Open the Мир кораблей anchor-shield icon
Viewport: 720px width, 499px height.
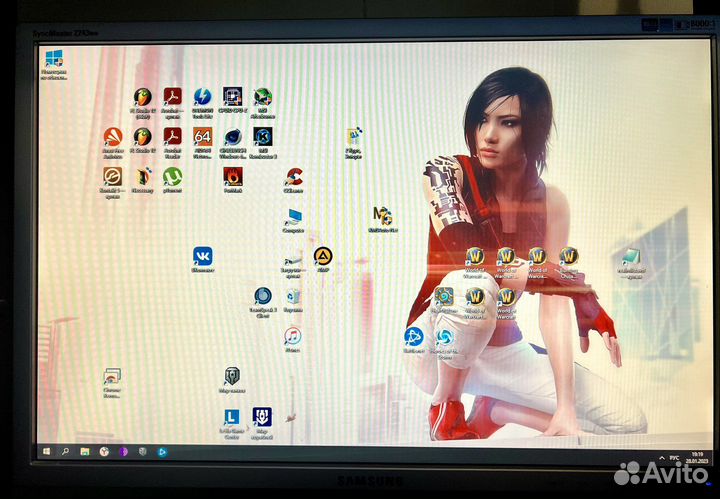coord(262,417)
